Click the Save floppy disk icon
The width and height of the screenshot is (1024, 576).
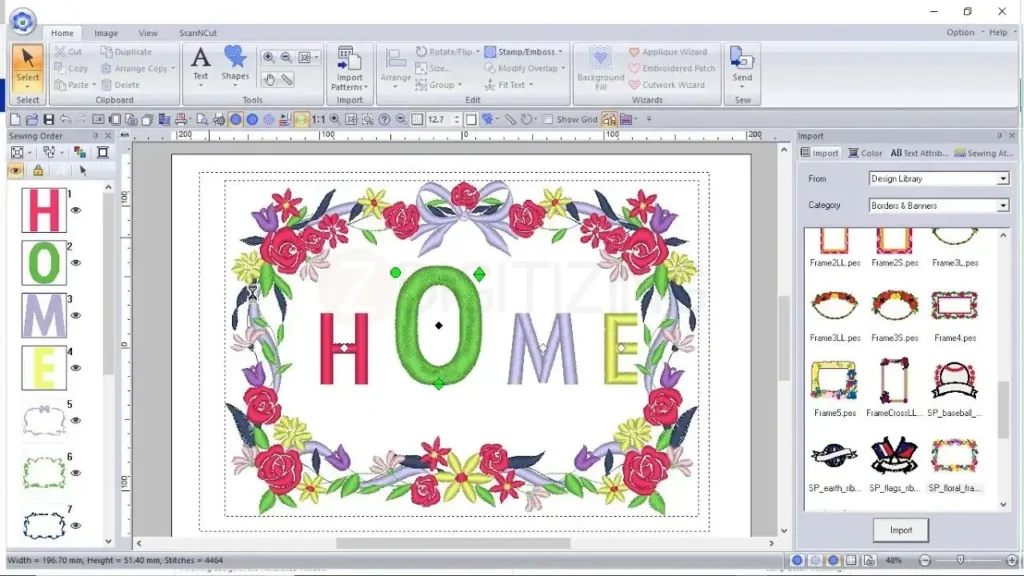pyautogui.click(x=48, y=119)
